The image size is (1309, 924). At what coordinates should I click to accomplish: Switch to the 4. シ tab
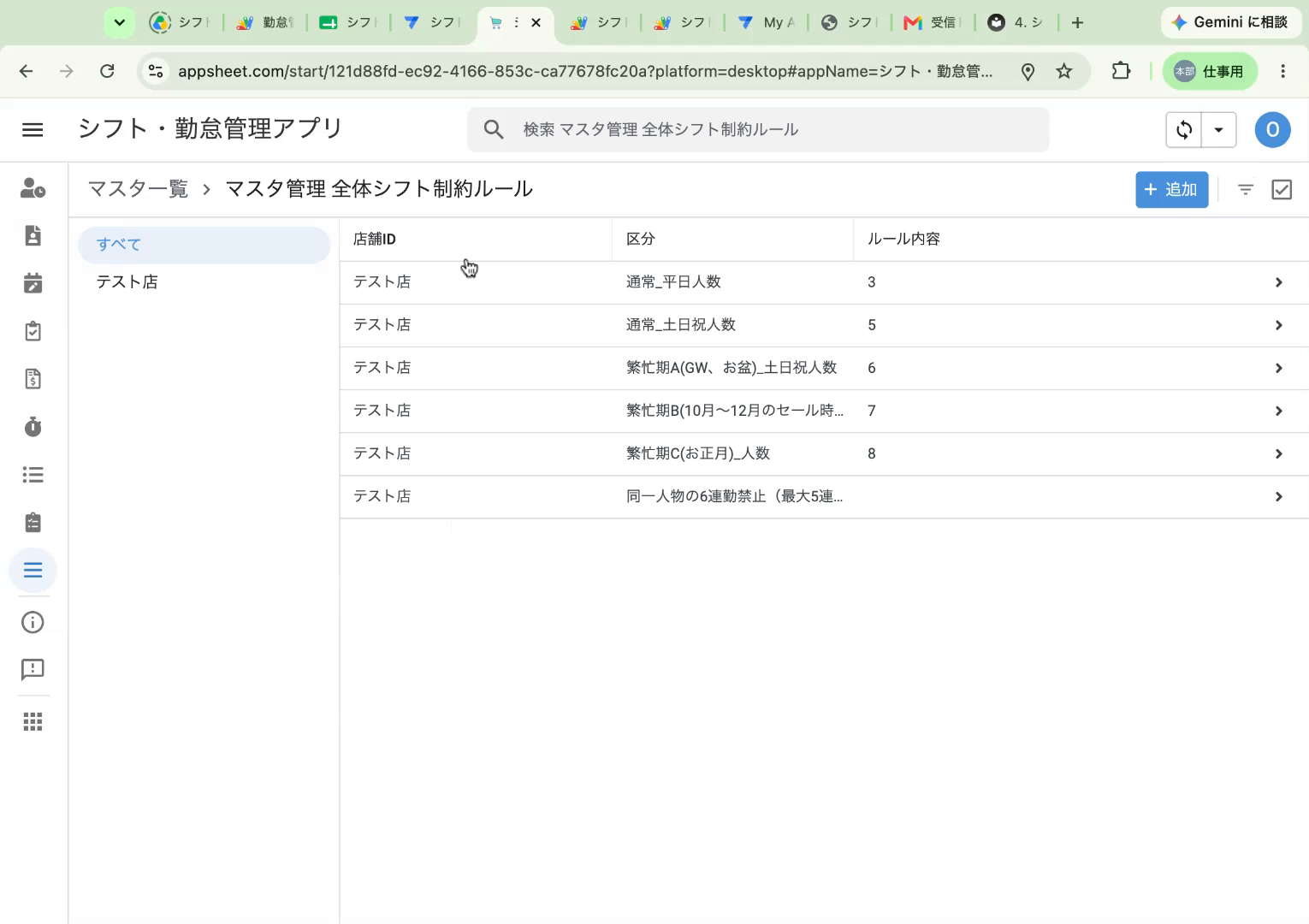coord(1016,22)
